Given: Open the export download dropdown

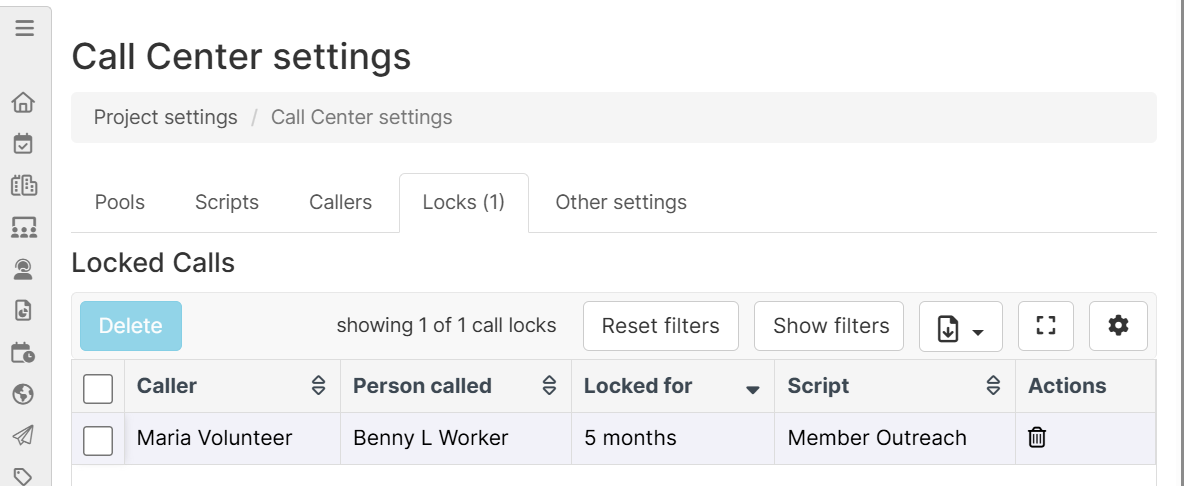Looking at the screenshot, I should click(960, 327).
